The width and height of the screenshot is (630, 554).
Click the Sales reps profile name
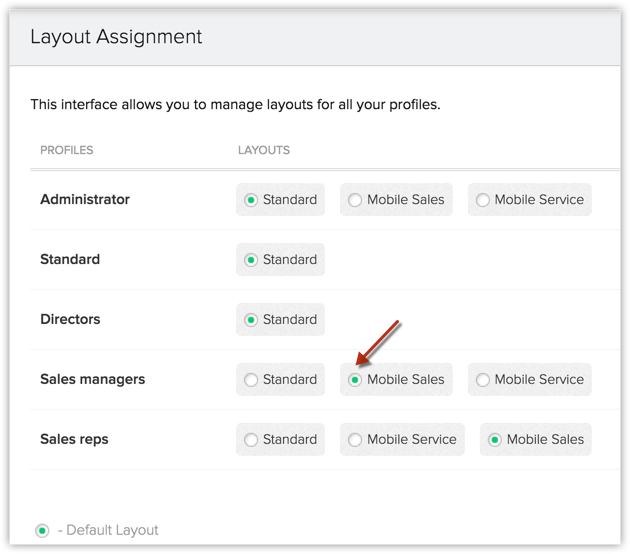point(74,440)
